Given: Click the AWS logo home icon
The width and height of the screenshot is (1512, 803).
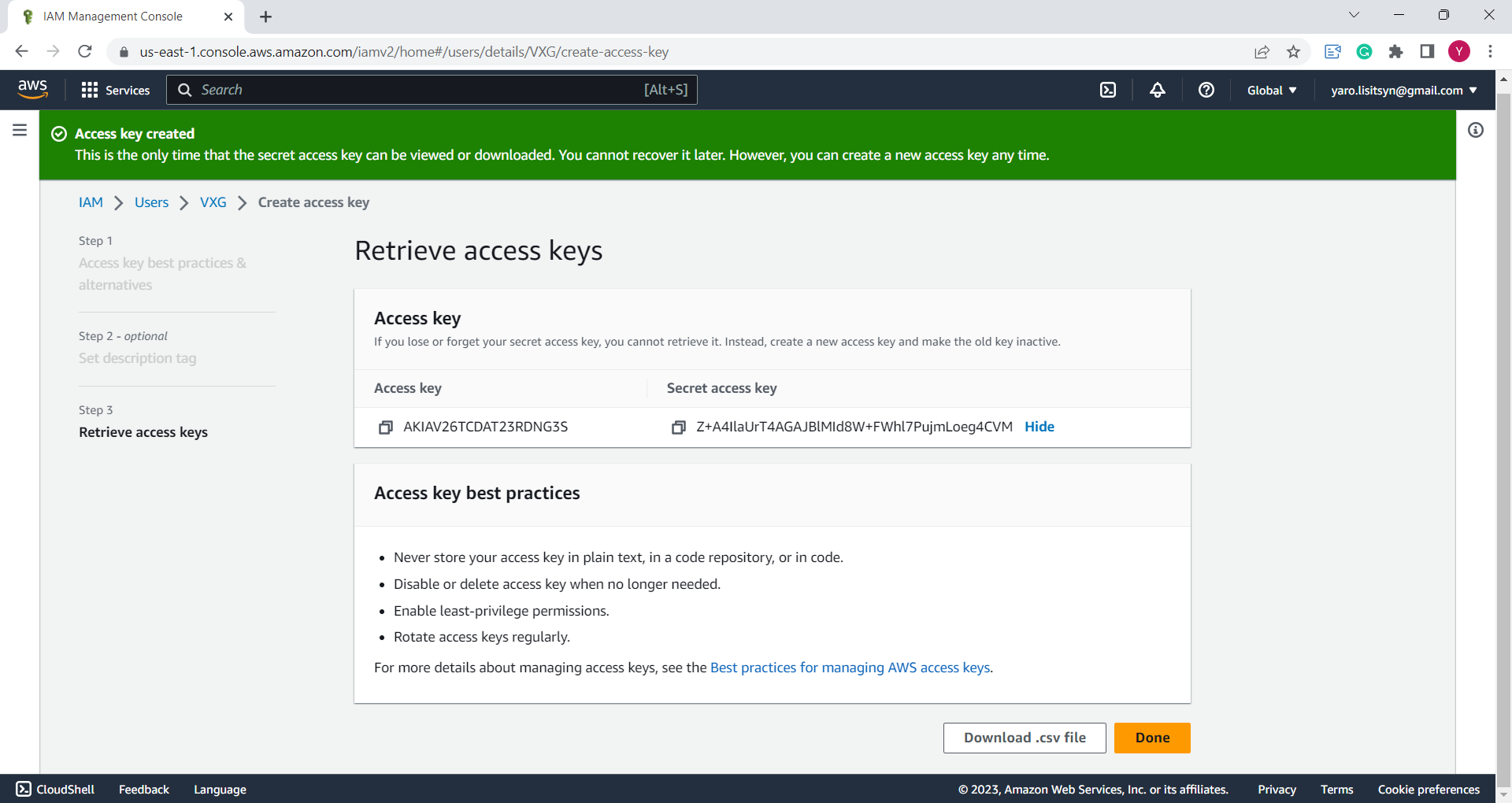Looking at the screenshot, I should tap(33, 90).
